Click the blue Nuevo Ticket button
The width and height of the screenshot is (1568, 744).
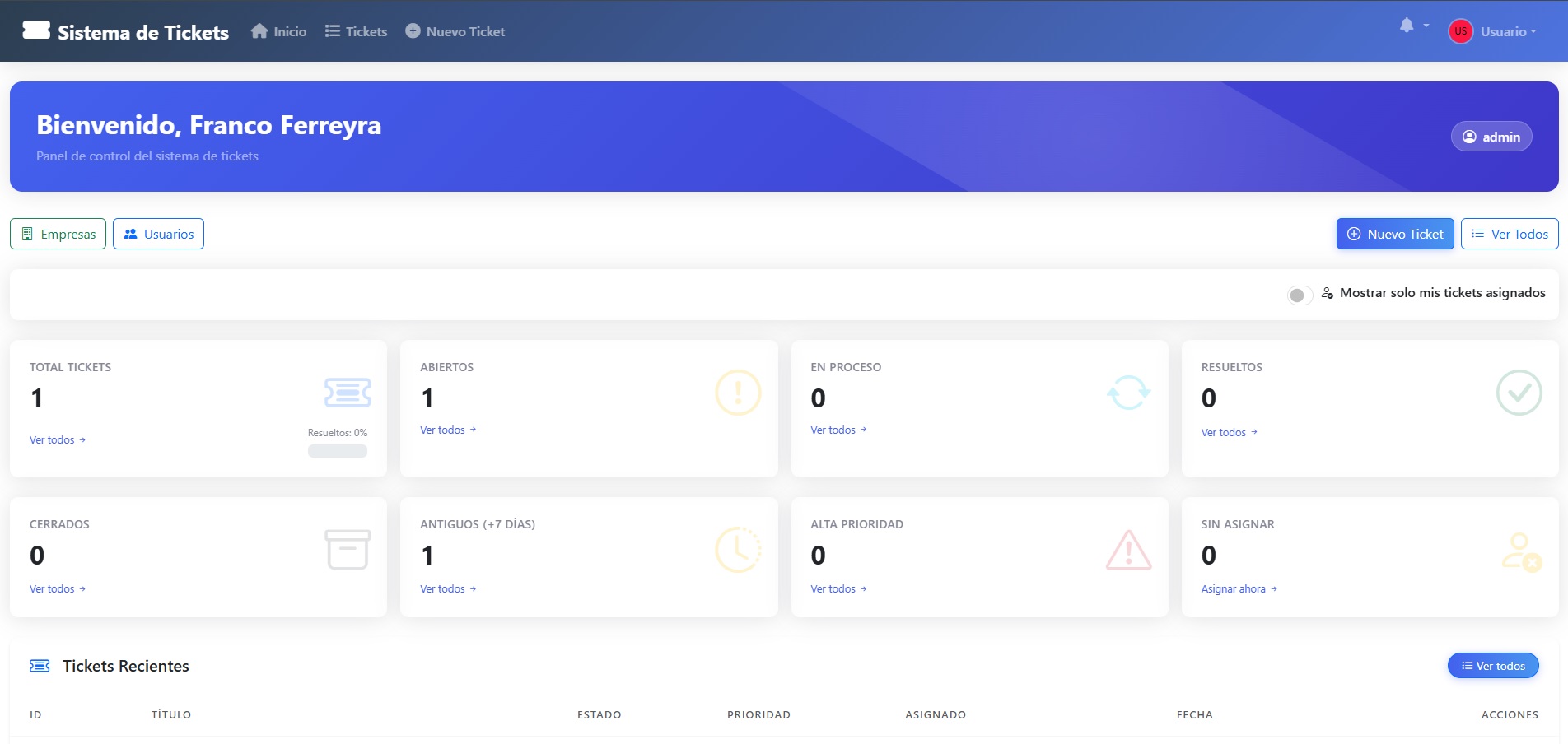click(1395, 234)
